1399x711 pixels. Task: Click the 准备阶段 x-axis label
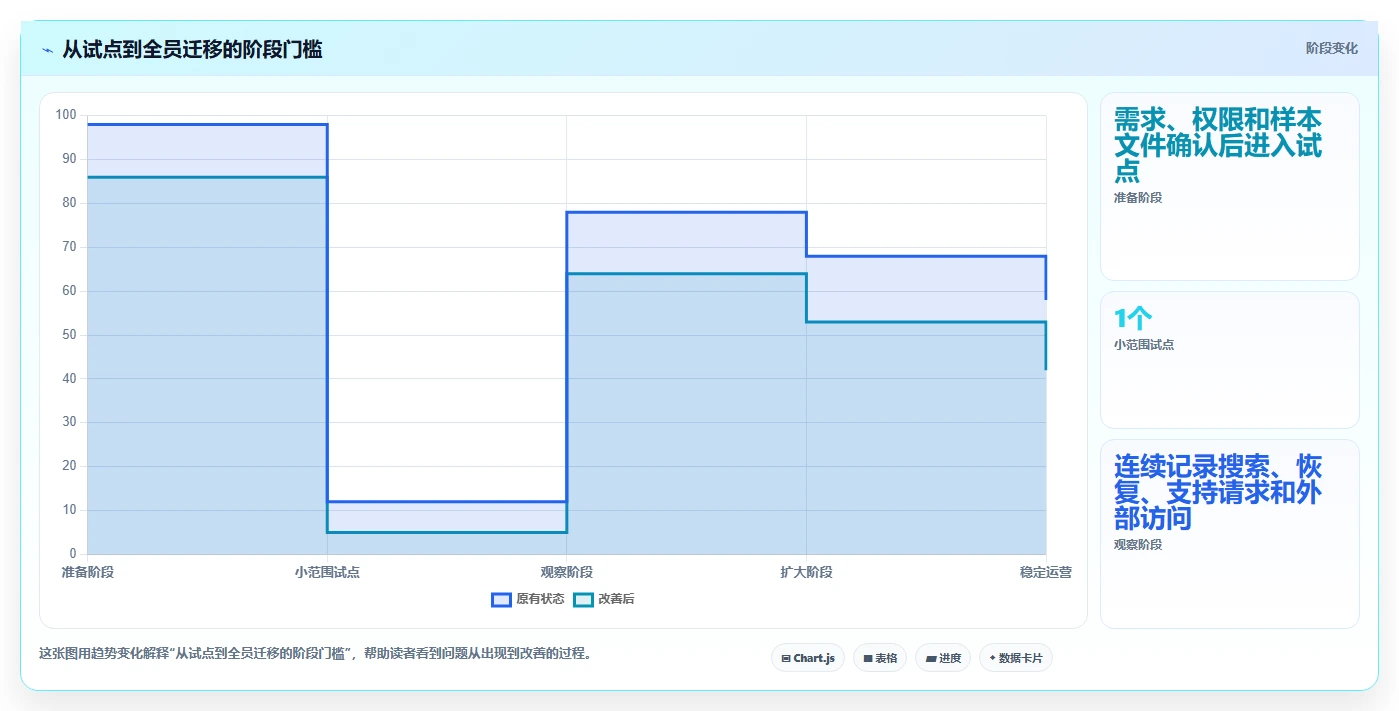click(87, 572)
